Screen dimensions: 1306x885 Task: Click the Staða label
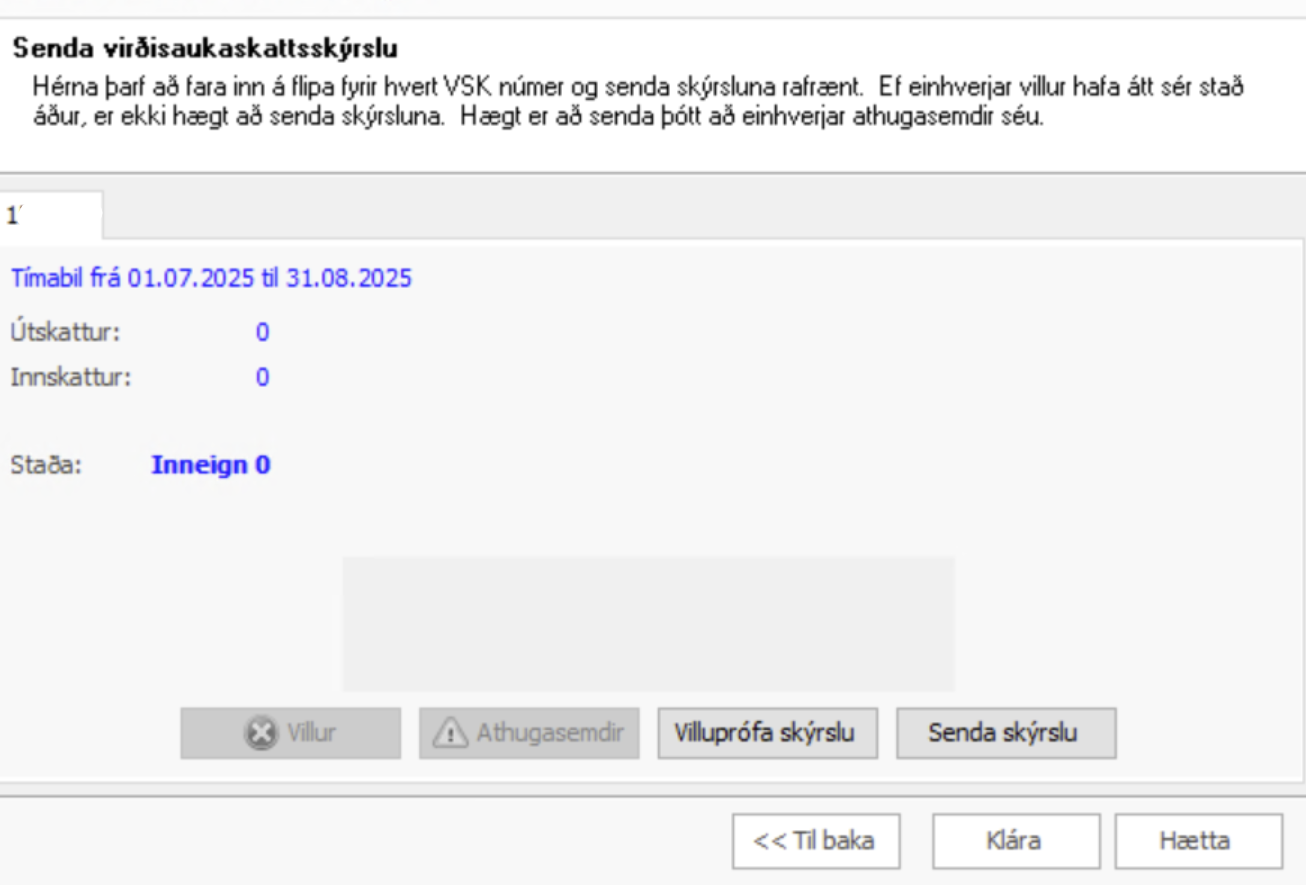tap(46, 465)
